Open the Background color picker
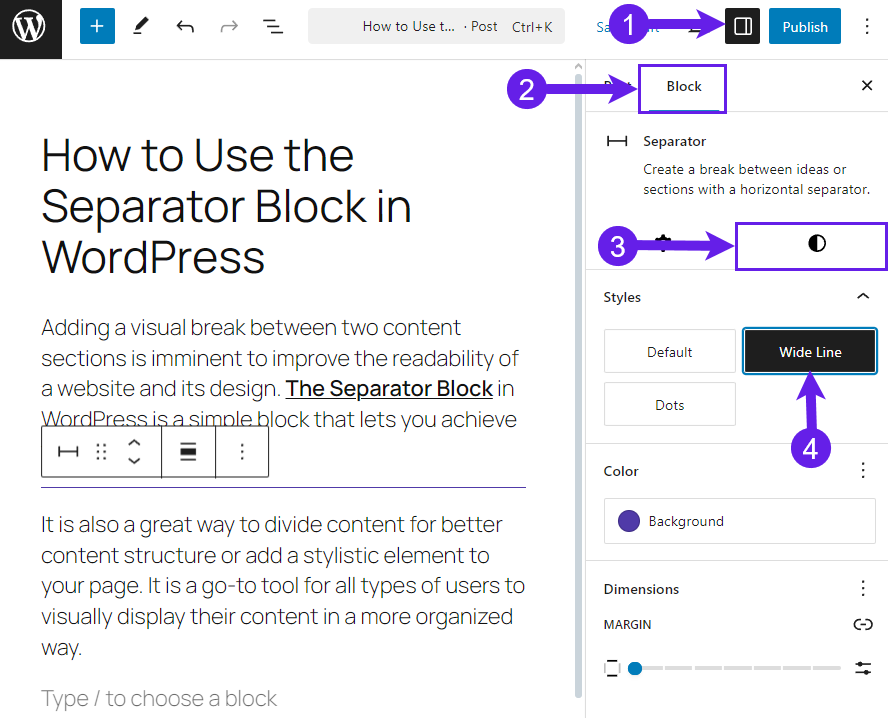This screenshot has height=718, width=888. [x=740, y=521]
